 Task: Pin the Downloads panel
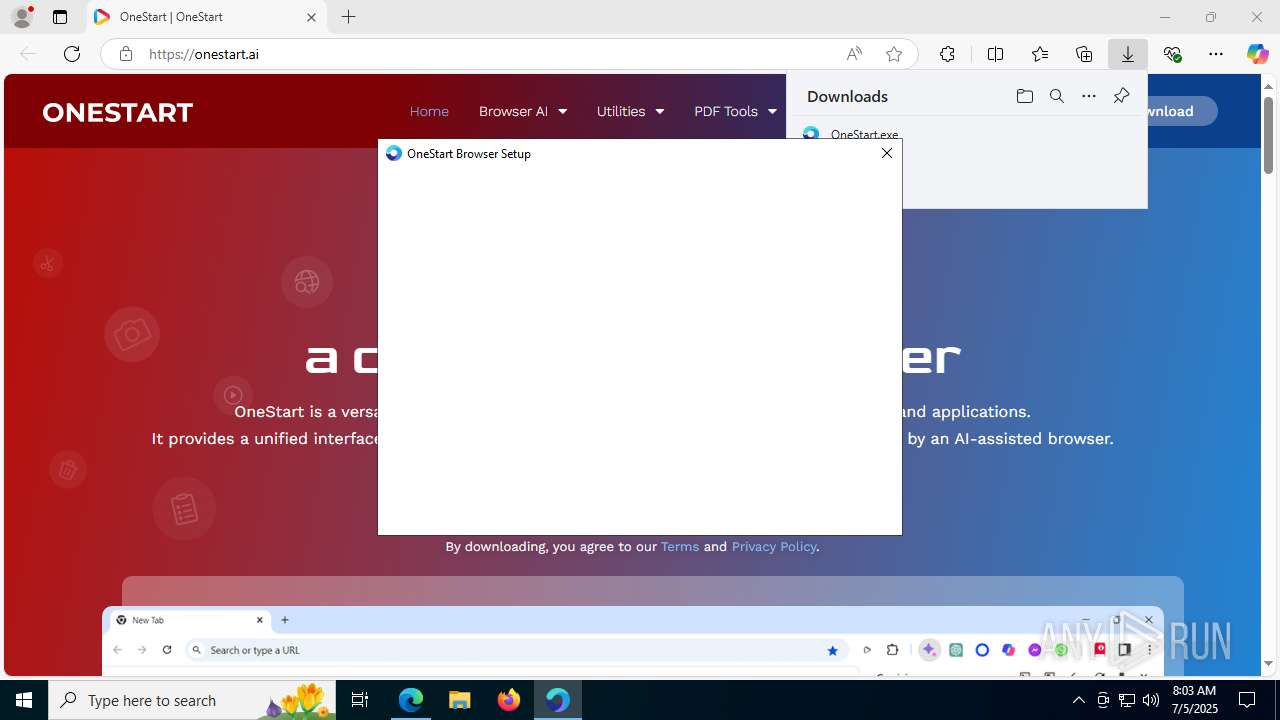(x=1121, y=96)
